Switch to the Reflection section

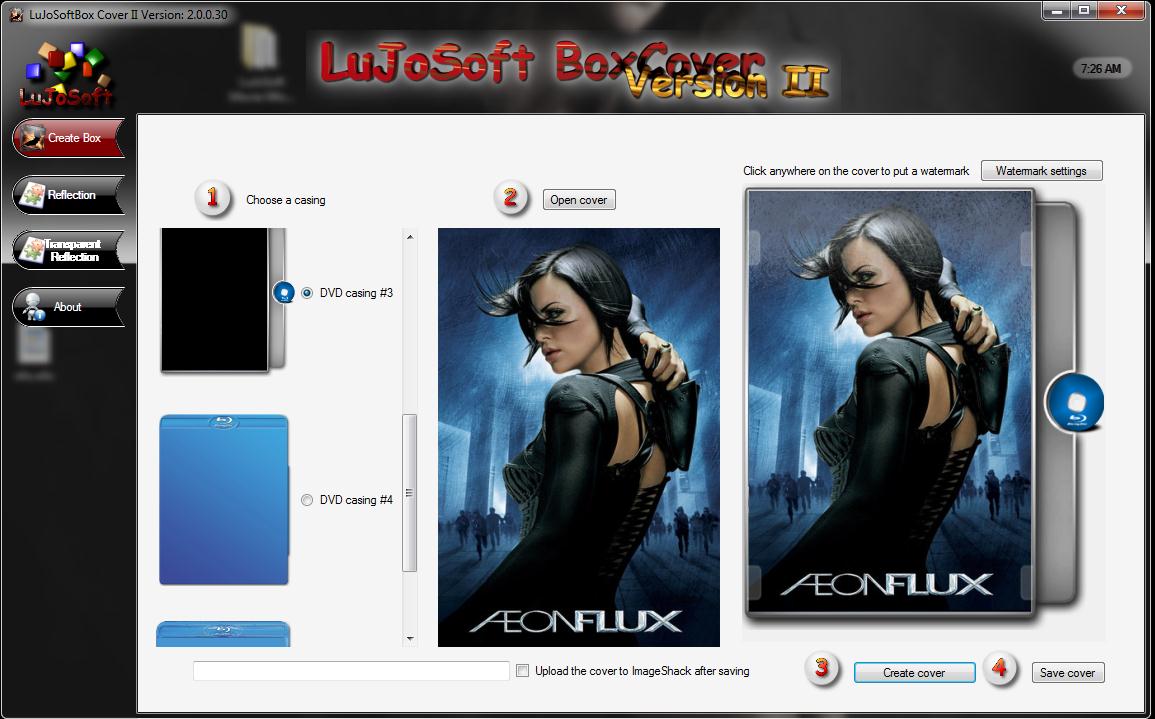pos(69,194)
